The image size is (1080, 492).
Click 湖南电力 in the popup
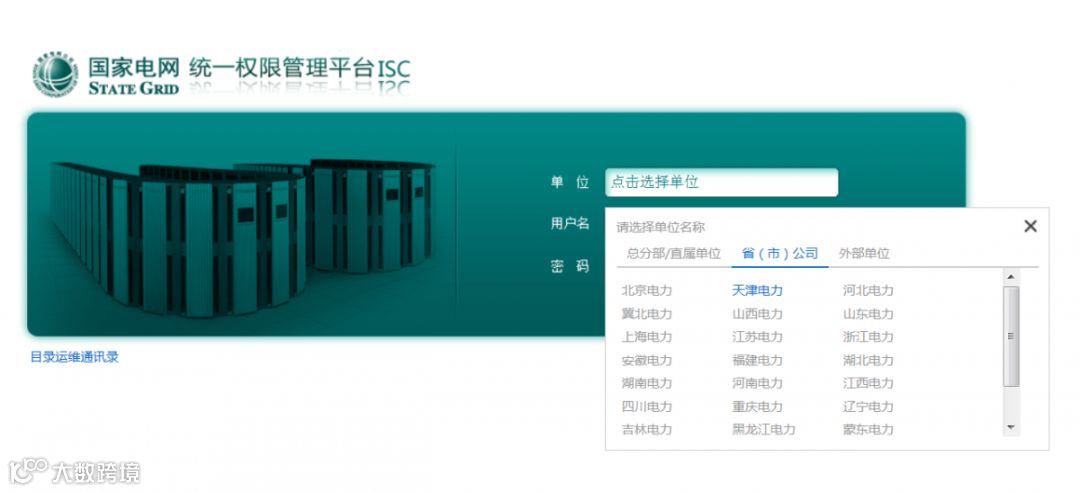coord(646,383)
